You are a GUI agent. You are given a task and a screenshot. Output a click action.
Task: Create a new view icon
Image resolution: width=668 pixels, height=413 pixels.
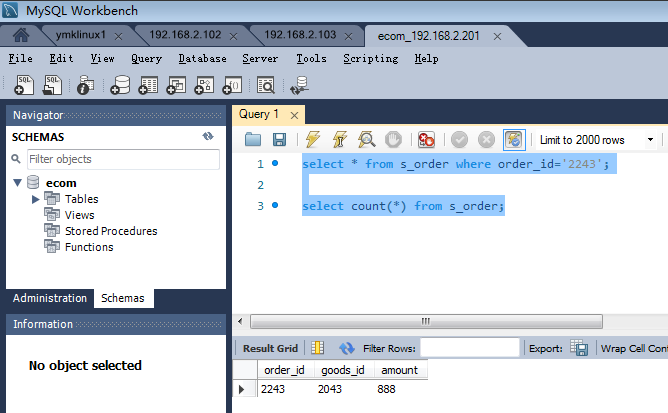click(176, 84)
